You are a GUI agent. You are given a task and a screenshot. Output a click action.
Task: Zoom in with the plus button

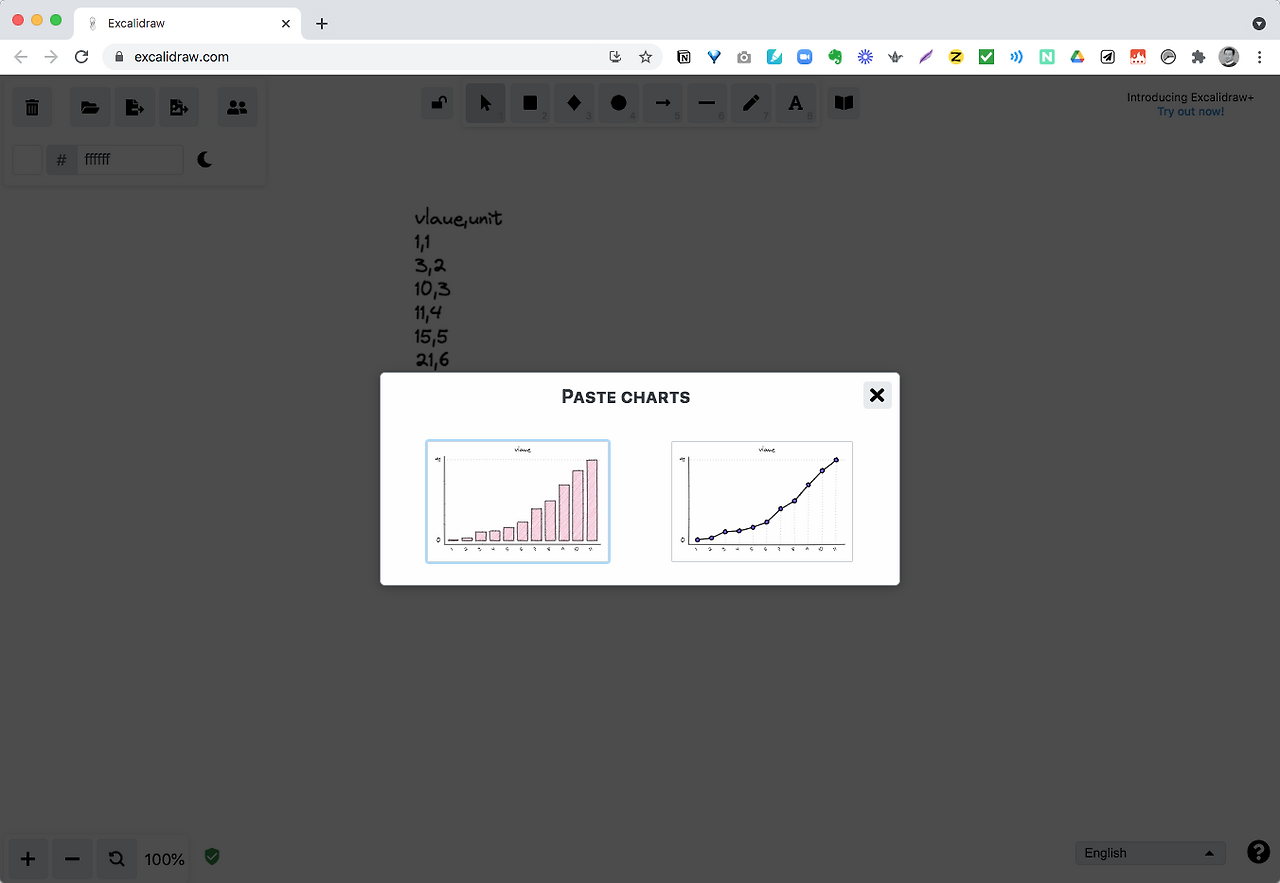pos(28,859)
